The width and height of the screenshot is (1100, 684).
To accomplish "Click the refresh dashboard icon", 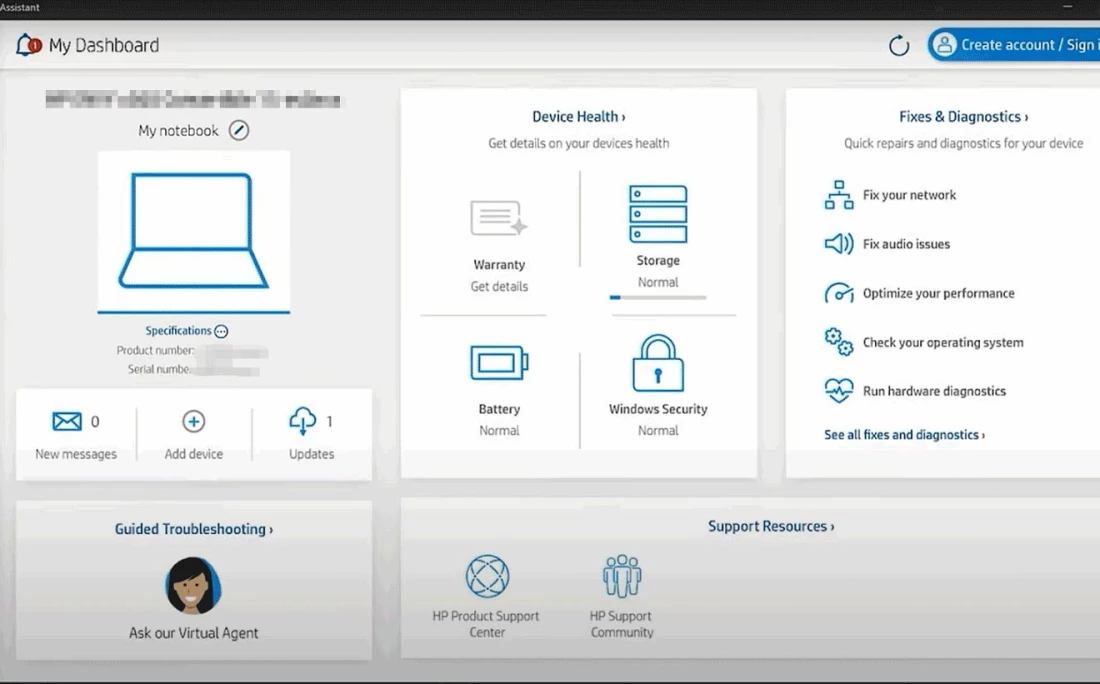I will click(x=899, y=46).
